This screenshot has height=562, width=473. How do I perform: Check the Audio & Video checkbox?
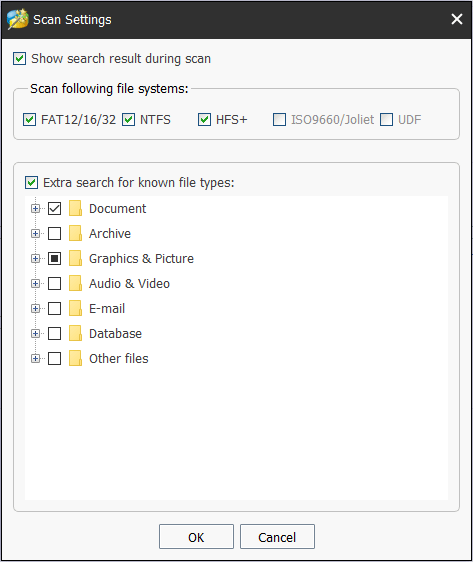[54, 284]
